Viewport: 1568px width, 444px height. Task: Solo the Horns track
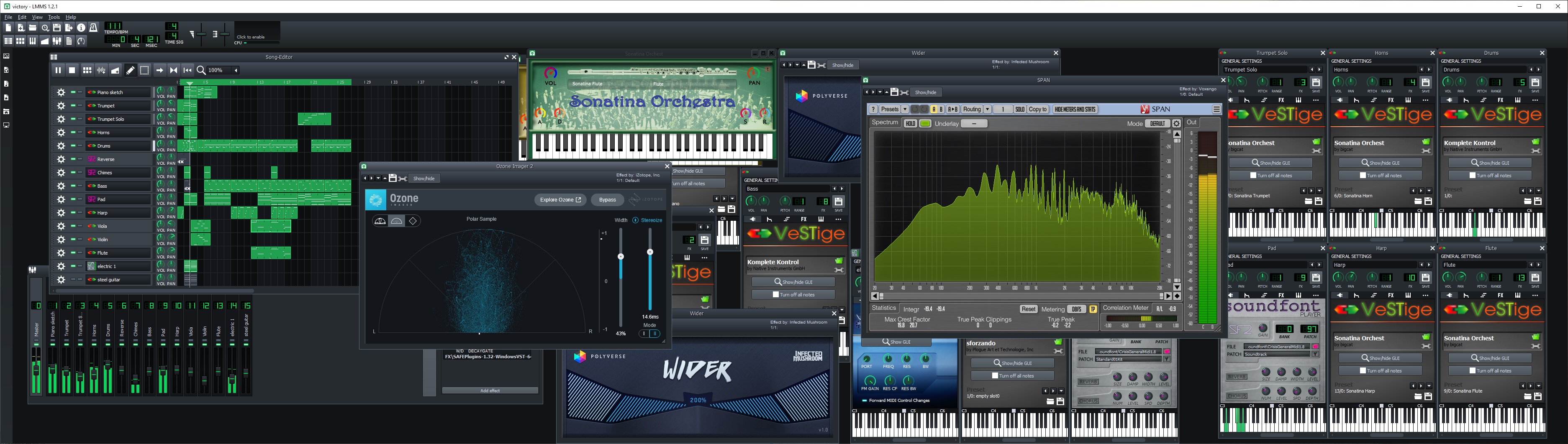tap(80, 133)
